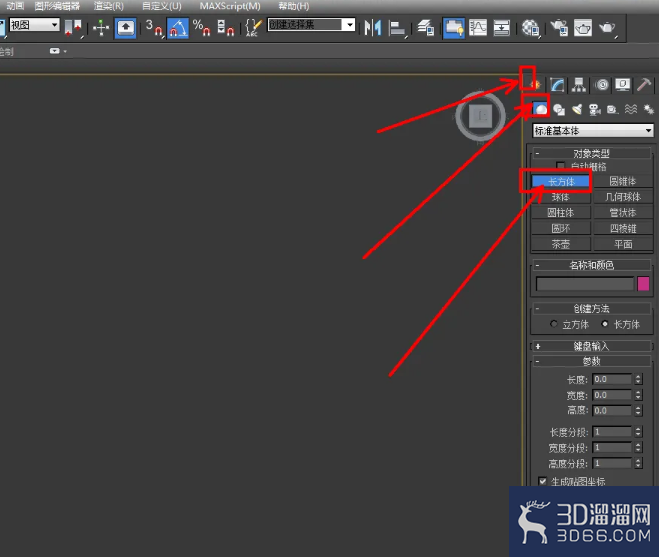
Task: Select the Systems category icon
Action: coord(649,109)
